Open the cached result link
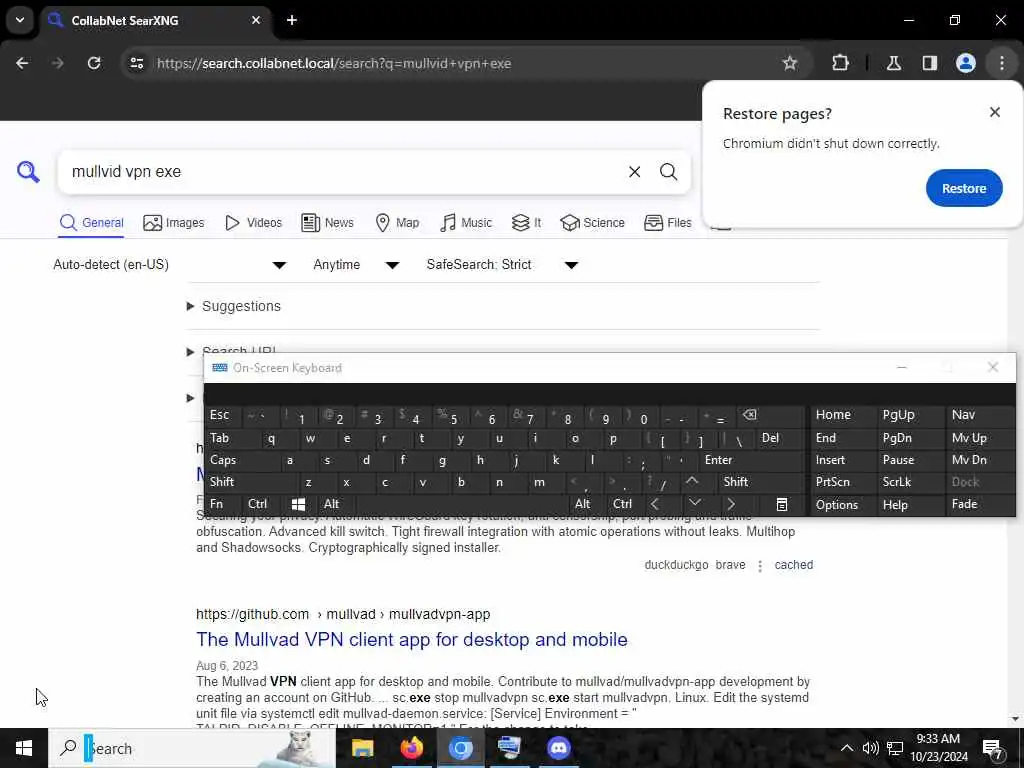This screenshot has width=1024, height=768. [793, 565]
